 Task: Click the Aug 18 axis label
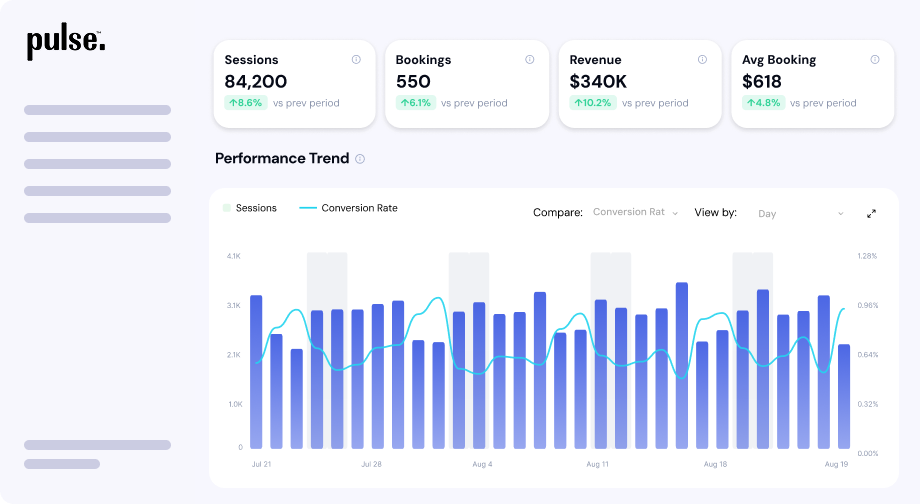click(x=715, y=464)
